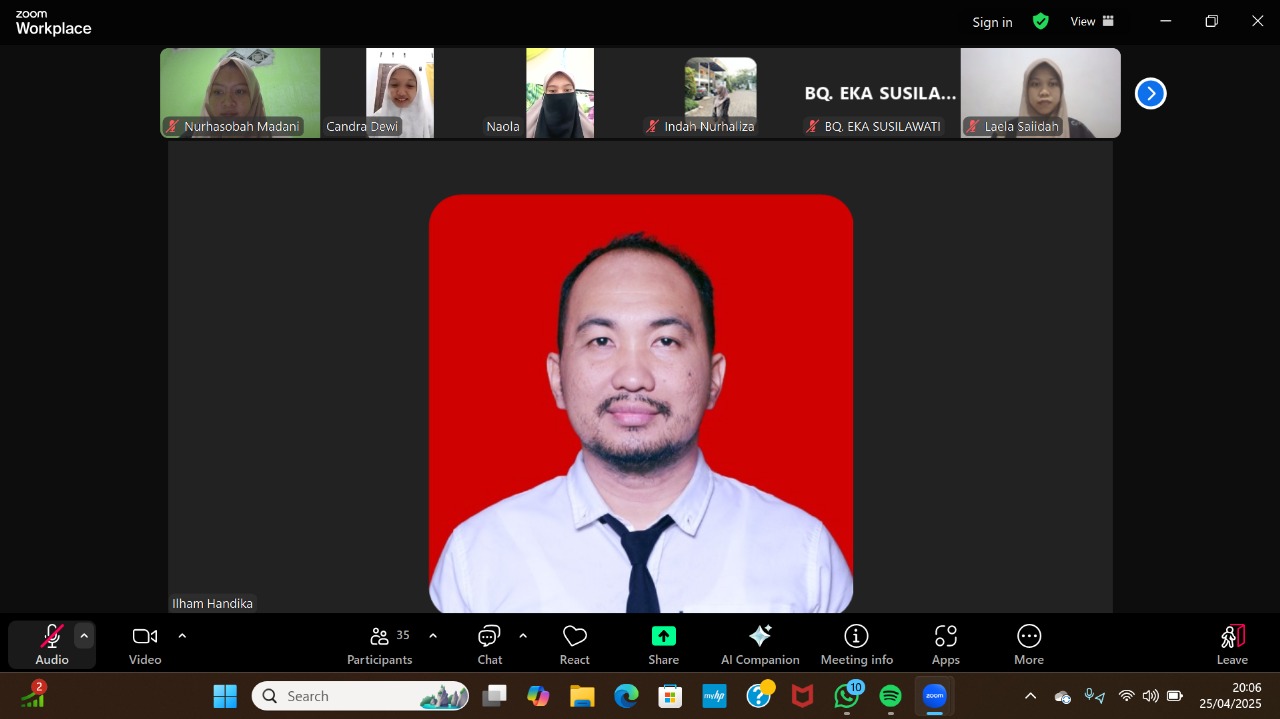Select Nurhasobah Madani's video thumbnail
Image resolution: width=1280 pixels, height=719 pixels.
click(240, 92)
